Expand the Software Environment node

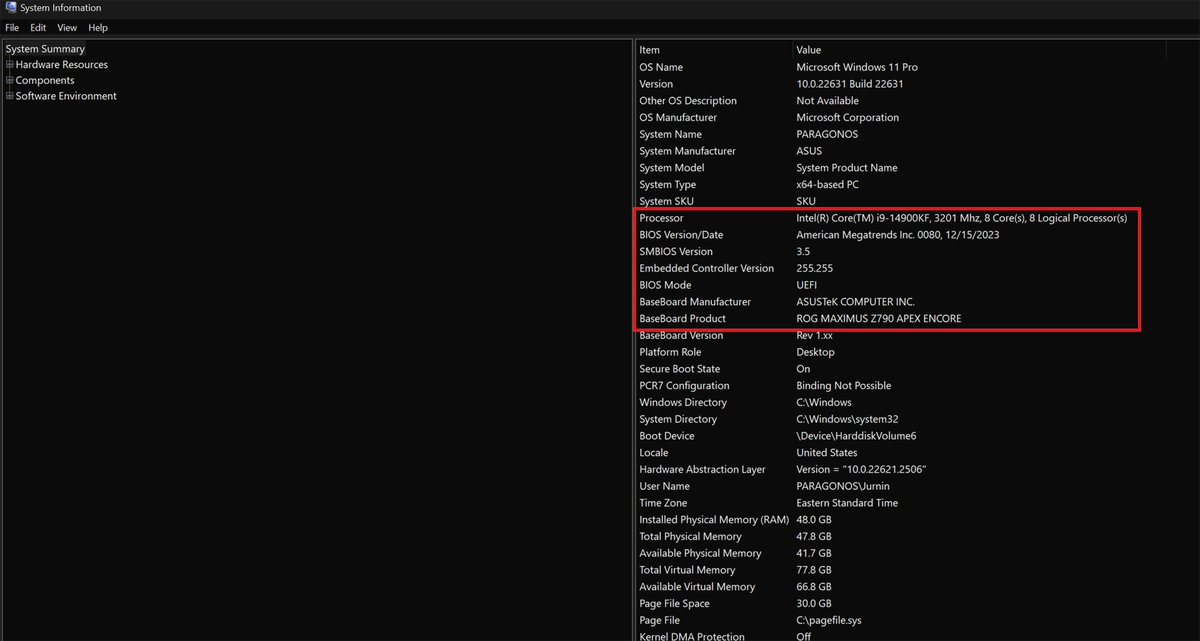point(9,97)
